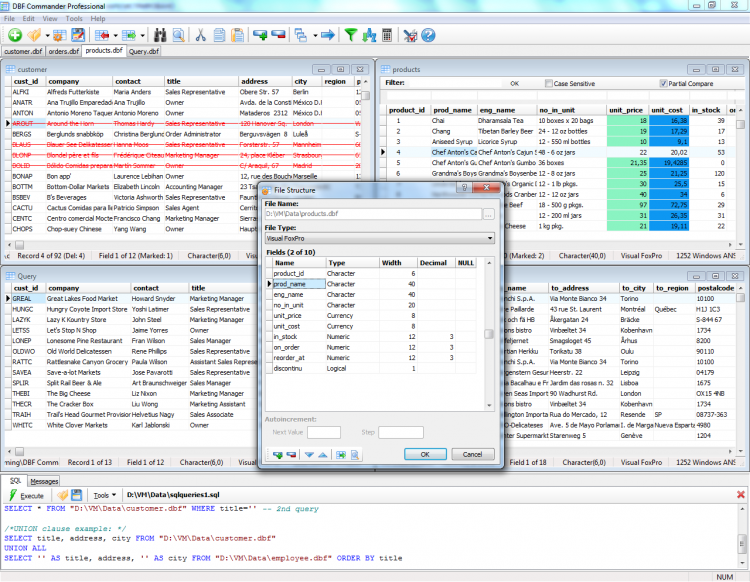Image resolution: width=750 pixels, height=582 pixels.
Task: Switch to the orders.dbf tab
Action: point(63,51)
